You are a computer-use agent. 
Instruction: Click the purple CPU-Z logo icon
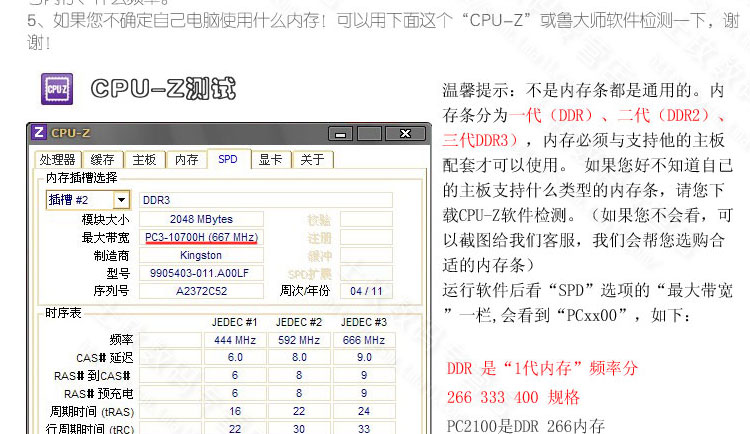[57, 89]
